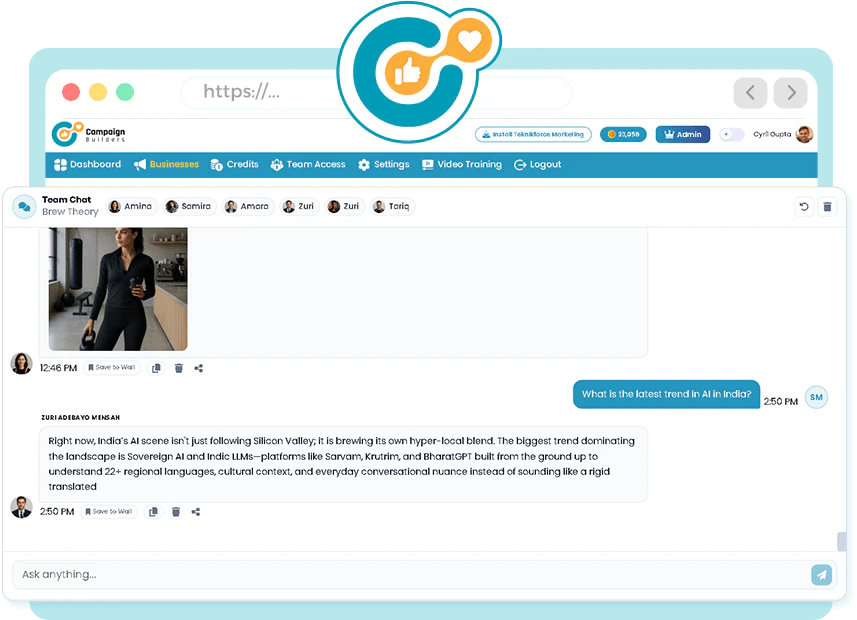Image resolution: width=857 pixels, height=620 pixels.
Task: Click the Zuri Adebayo Mensah name label
Action: [x=80, y=417]
